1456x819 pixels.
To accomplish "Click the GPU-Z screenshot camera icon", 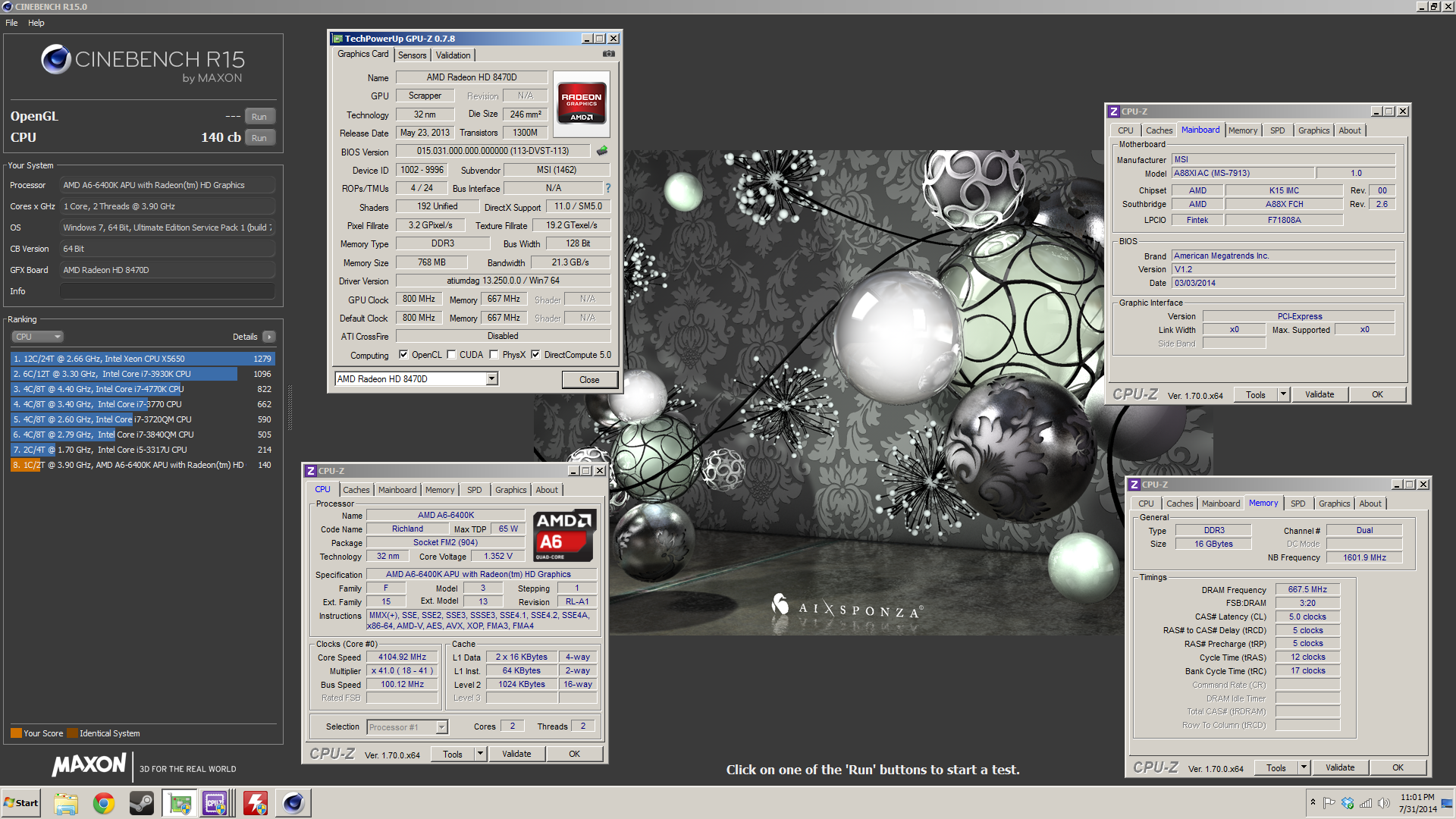I will pos(608,54).
